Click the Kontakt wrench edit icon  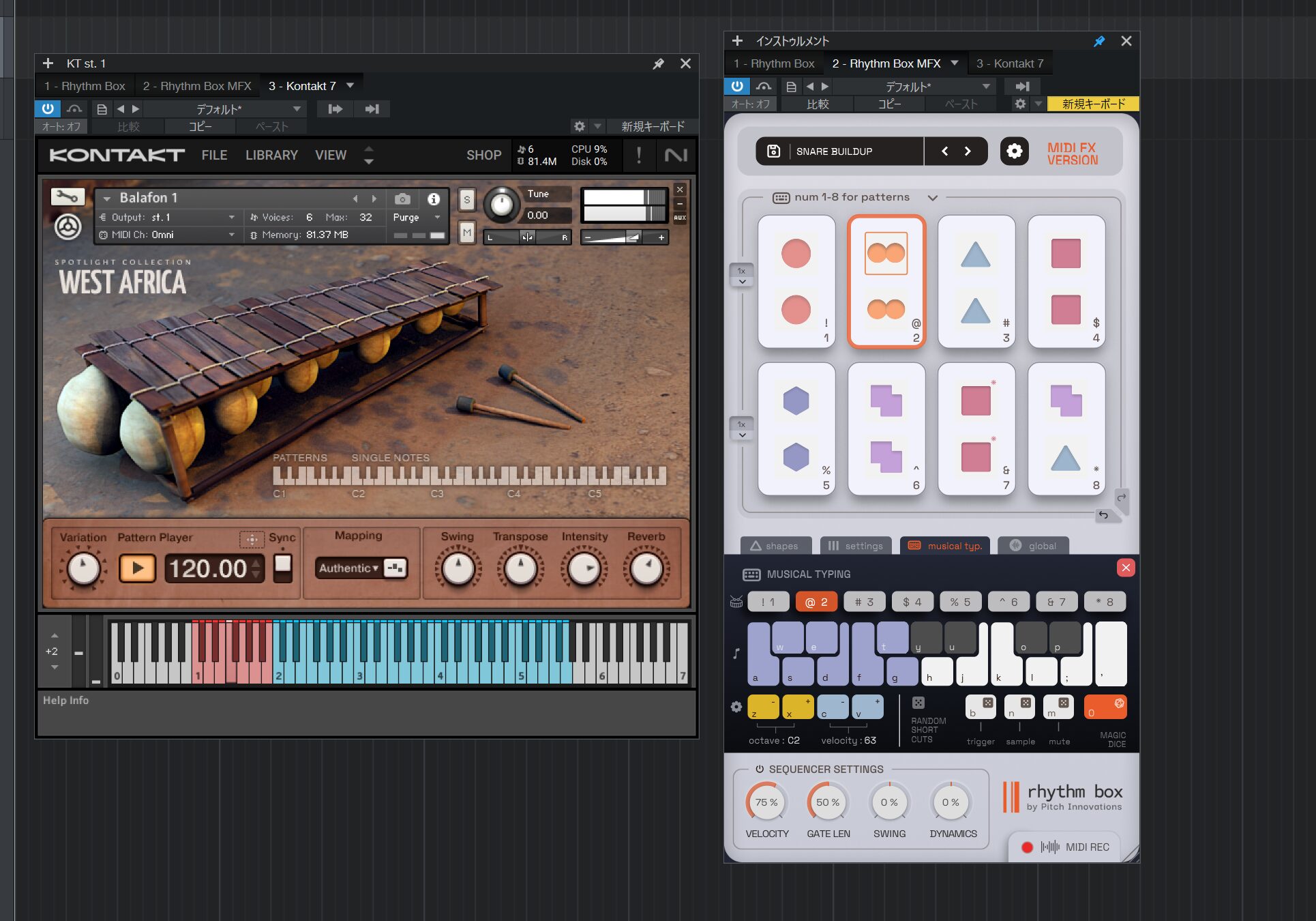tap(68, 197)
